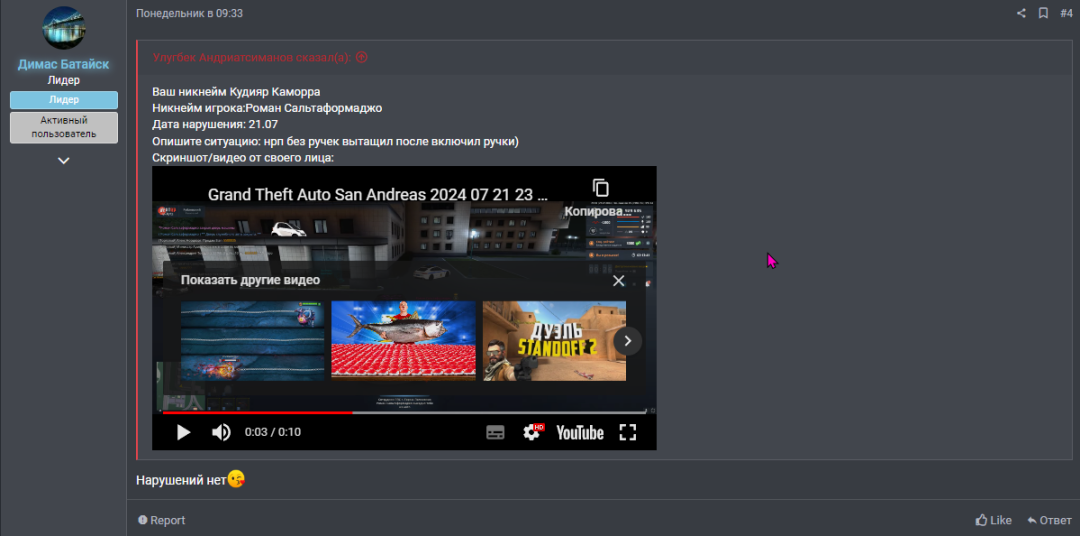This screenshot has height=536, width=1080.
Task: Click the 0:03 / 0:10 time display
Action: [x=273, y=432]
